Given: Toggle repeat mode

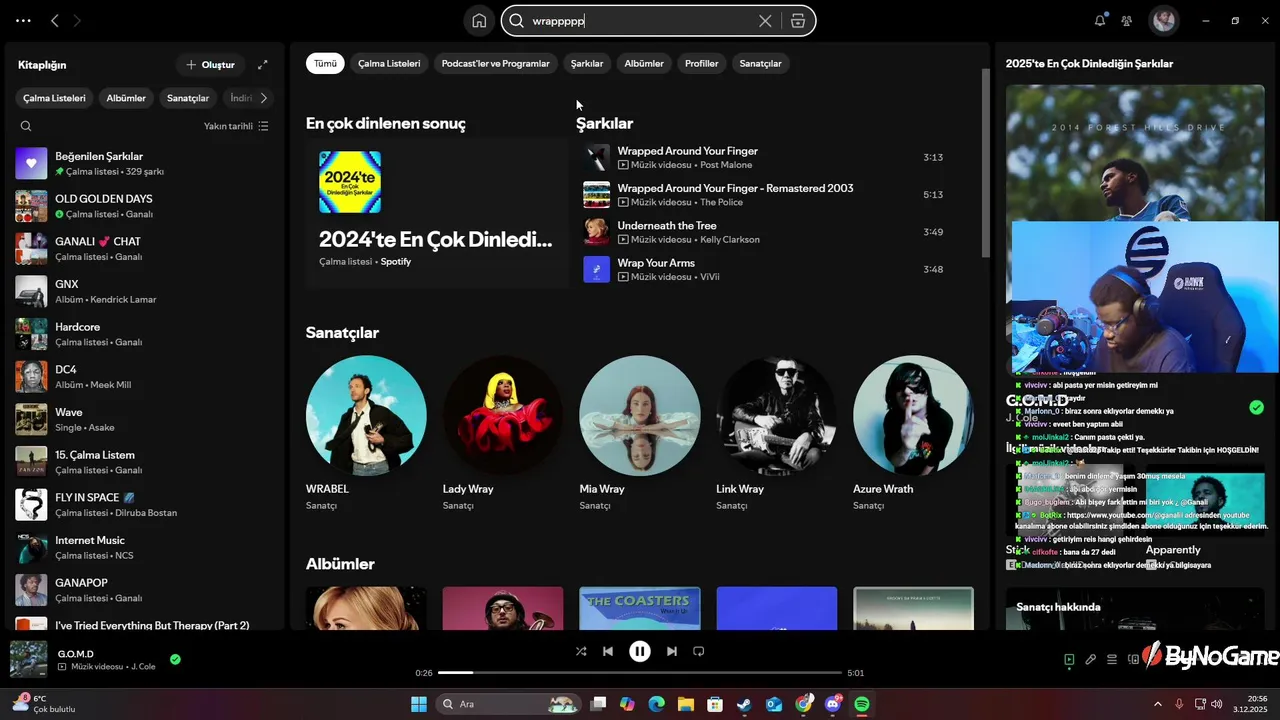Looking at the screenshot, I should coord(699,651).
